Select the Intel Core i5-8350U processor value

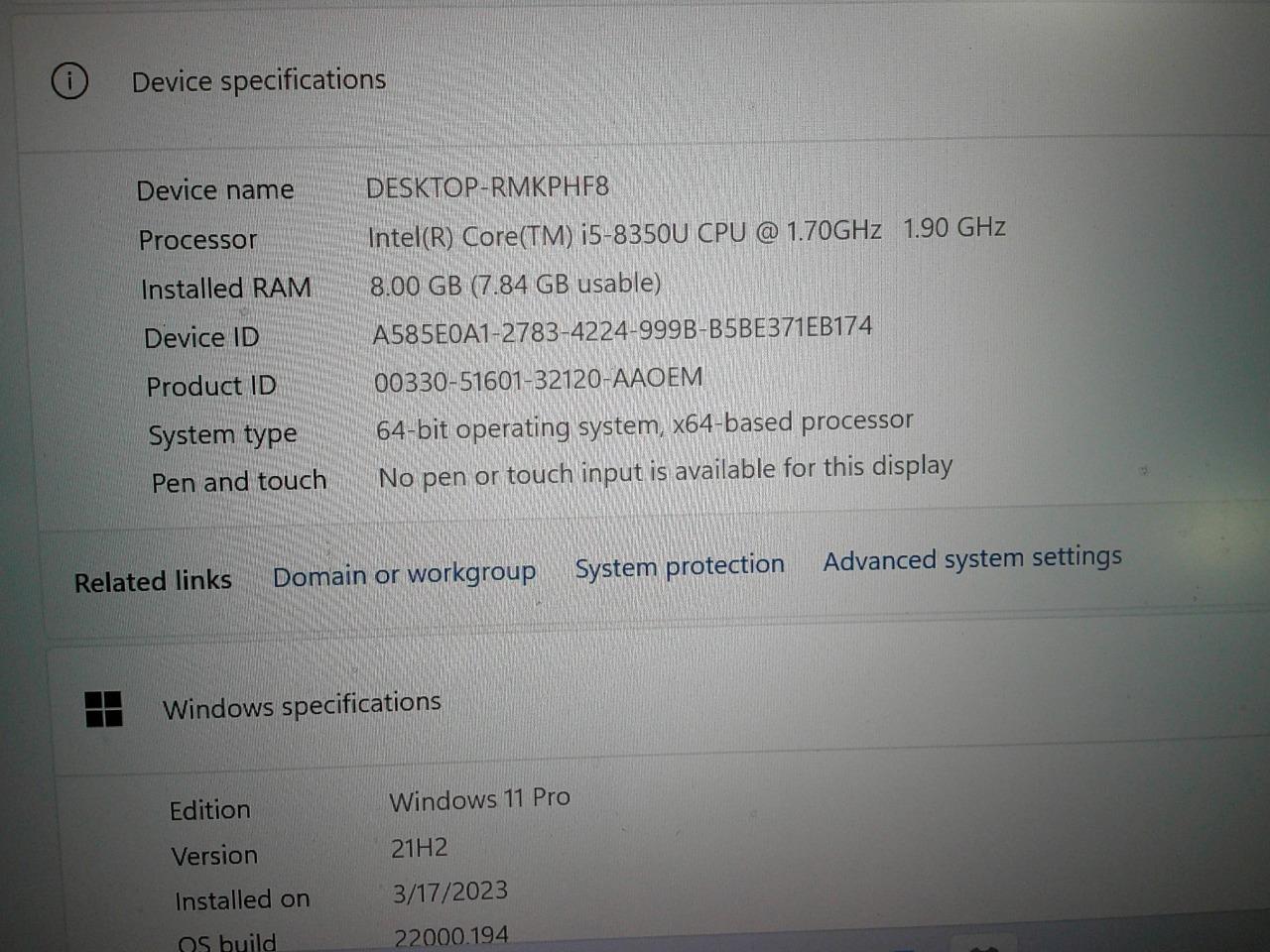click(687, 232)
